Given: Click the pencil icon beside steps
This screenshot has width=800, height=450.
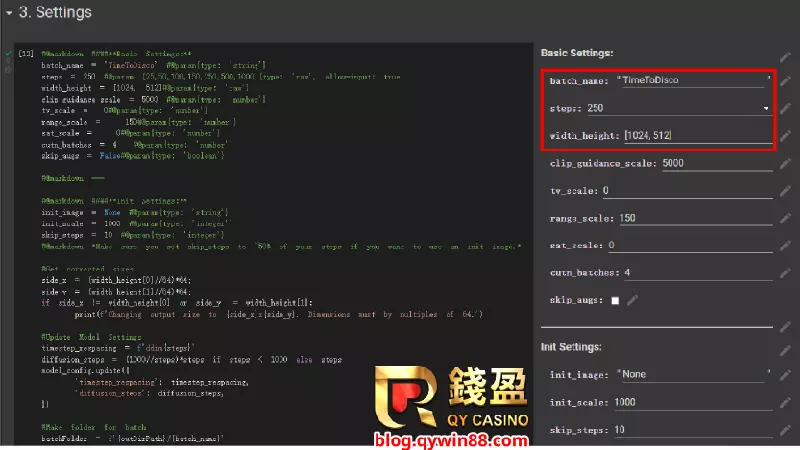Looking at the screenshot, I should pyautogui.click(x=786, y=108).
